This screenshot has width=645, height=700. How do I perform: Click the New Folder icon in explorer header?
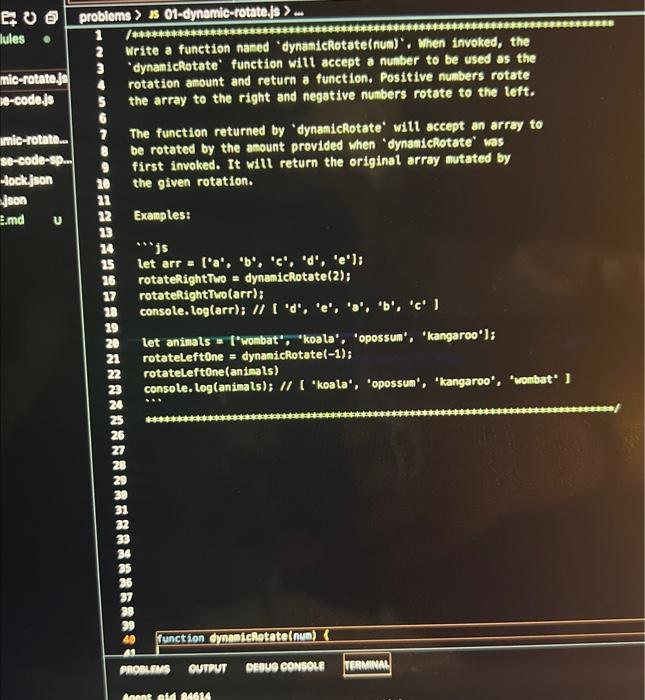(8, 18)
